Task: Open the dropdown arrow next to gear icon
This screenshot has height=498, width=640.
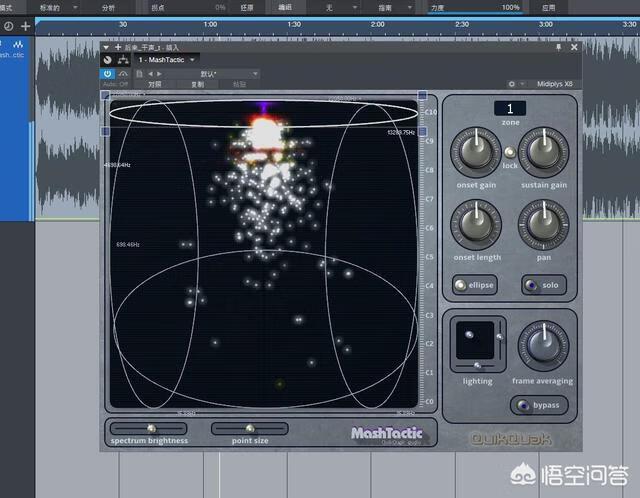Action: click(522, 84)
